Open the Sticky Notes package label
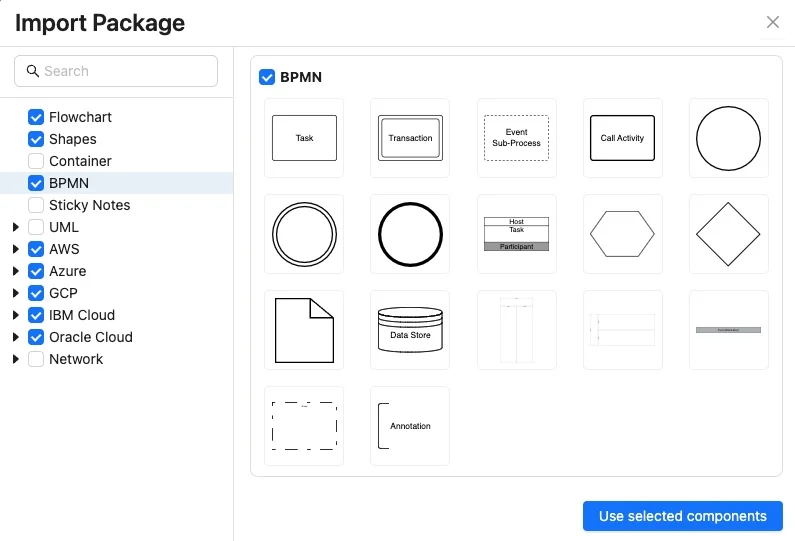The width and height of the screenshot is (795, 541). 90,205
